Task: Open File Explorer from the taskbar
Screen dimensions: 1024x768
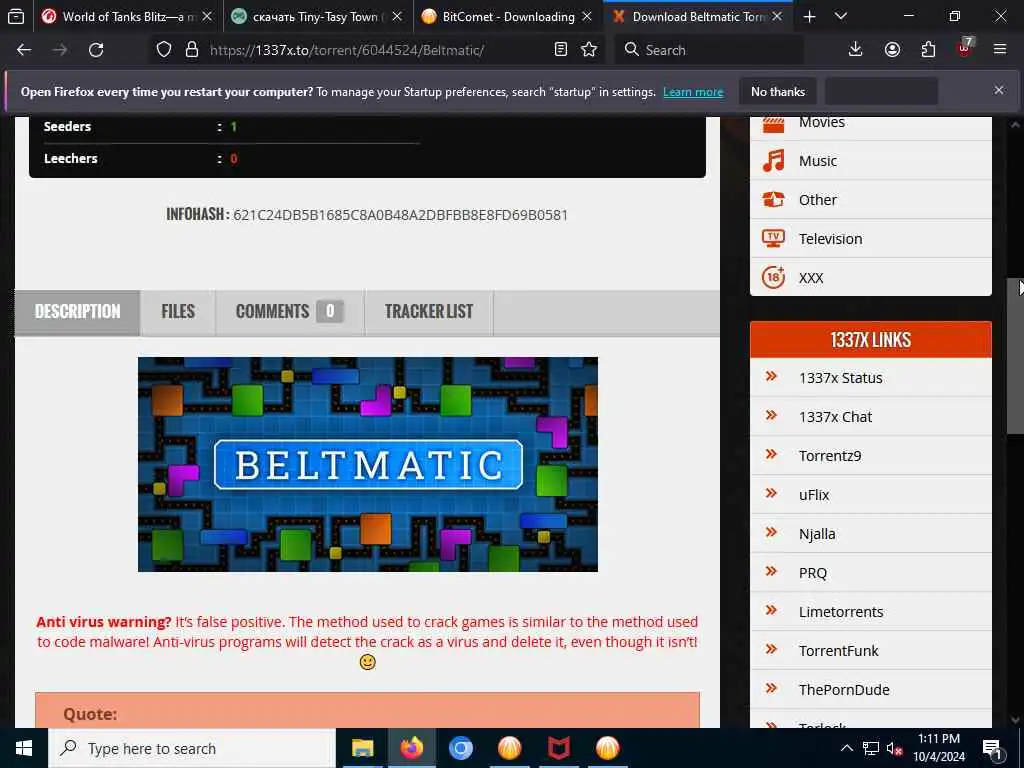Action: 362,748
